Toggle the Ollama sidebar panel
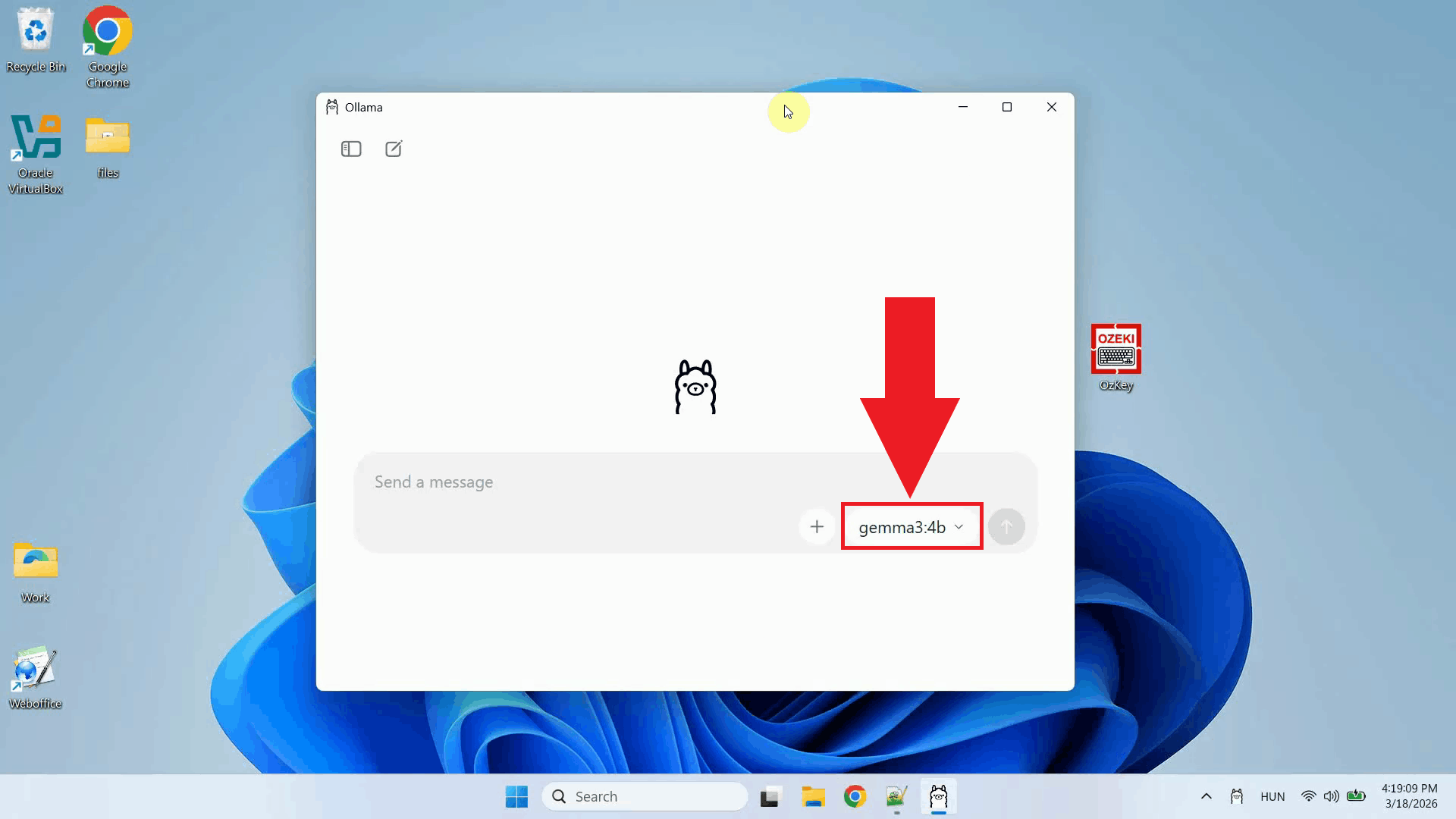Screen dimensions: 1456x819 pyautogui.click(x=351, y=149)
